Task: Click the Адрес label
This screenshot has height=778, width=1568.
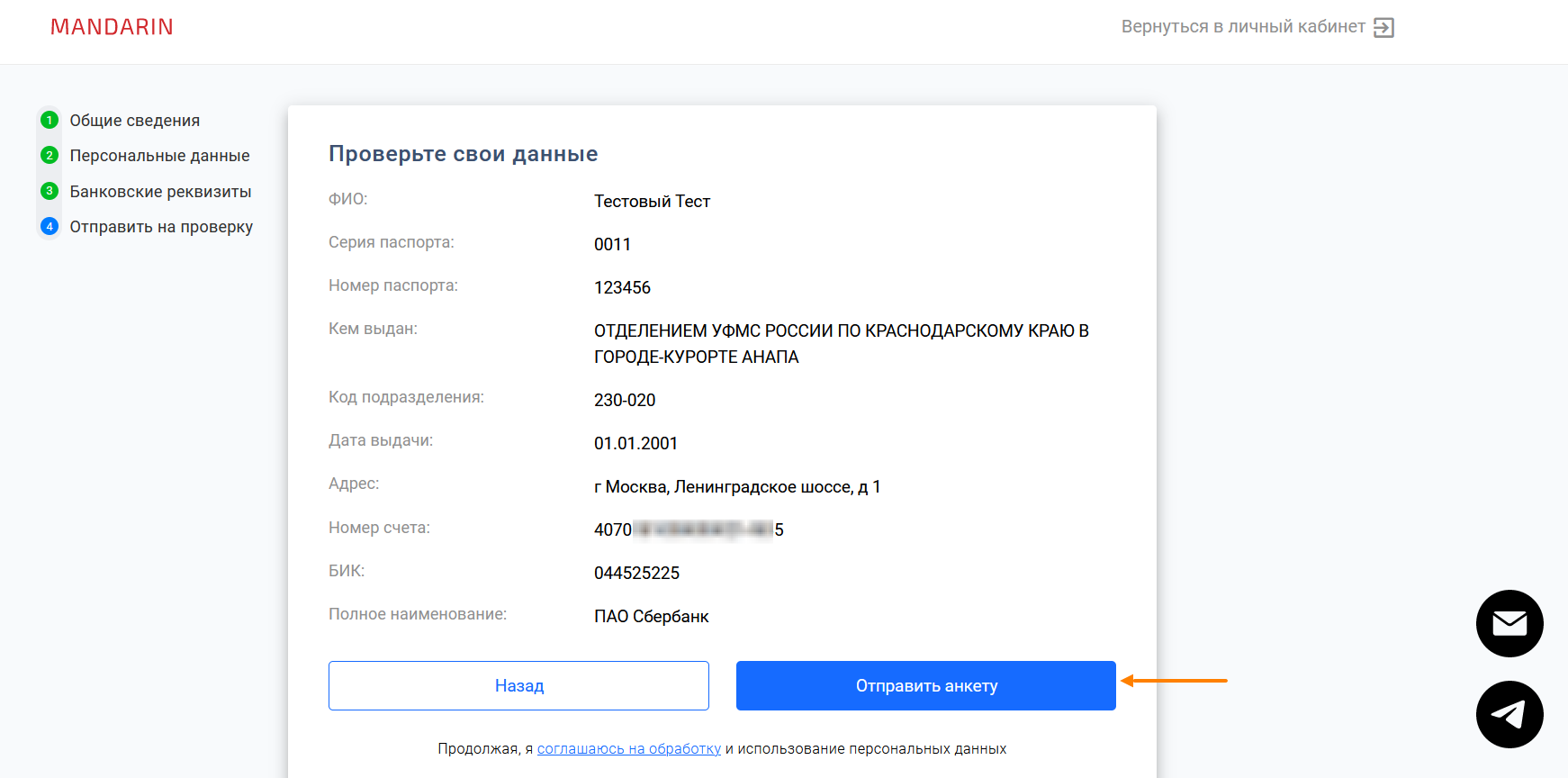Action: [354, 484]
